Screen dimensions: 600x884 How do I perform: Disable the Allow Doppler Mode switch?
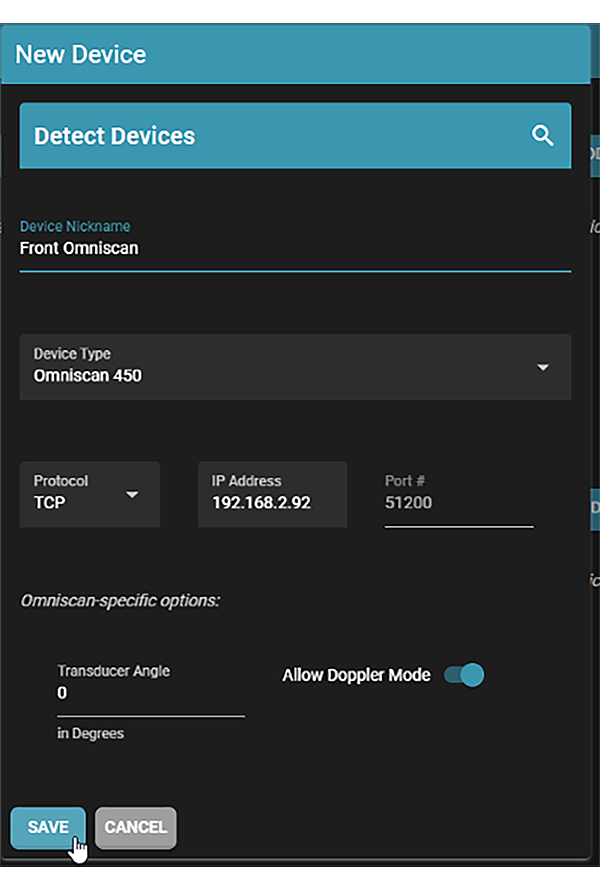(x=464, y=675)
